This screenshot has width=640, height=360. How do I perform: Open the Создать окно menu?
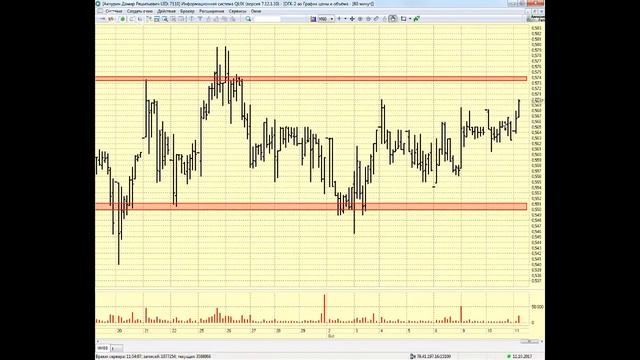(x=140, y=11)
